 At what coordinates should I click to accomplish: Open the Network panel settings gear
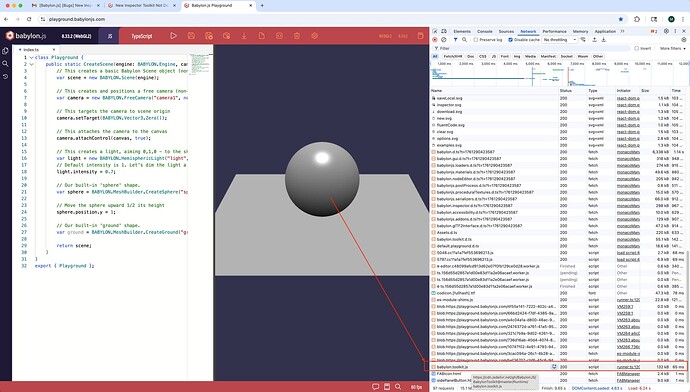click(683, 40)
